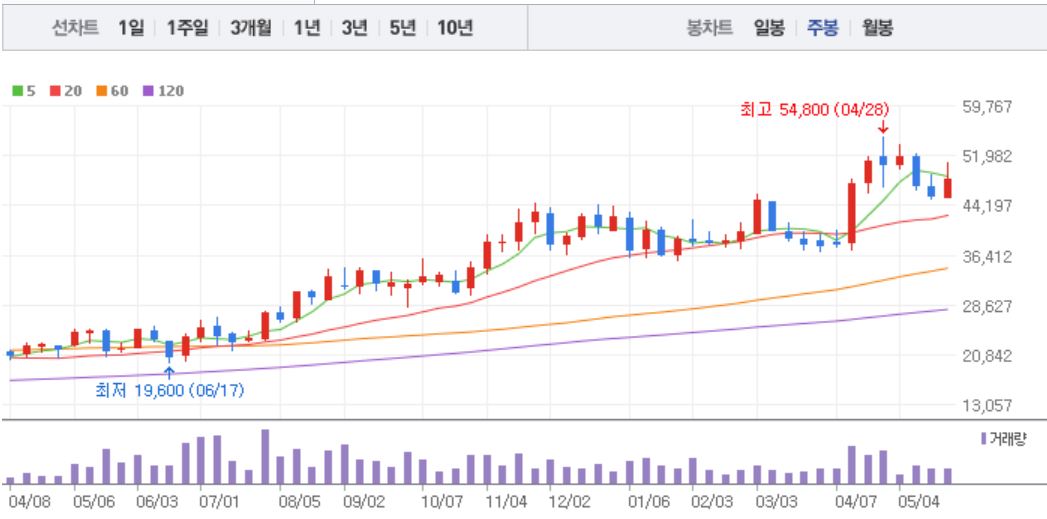Click the 20,842 price axis label

coord(987,355)
